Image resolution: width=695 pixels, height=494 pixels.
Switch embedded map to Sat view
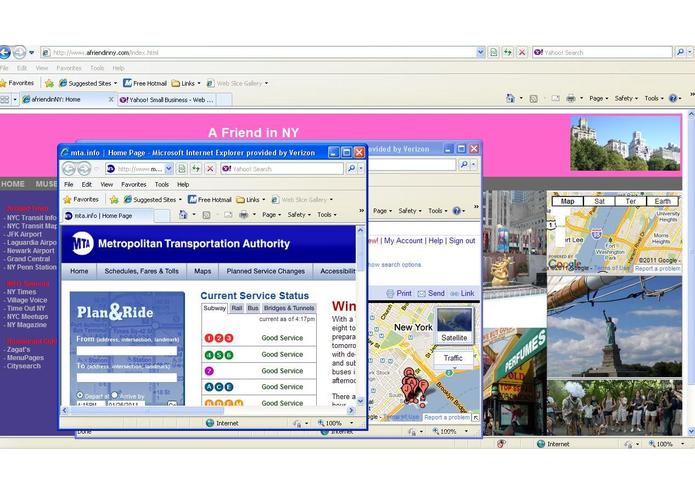pyautogui.click(x=599, y=201)
